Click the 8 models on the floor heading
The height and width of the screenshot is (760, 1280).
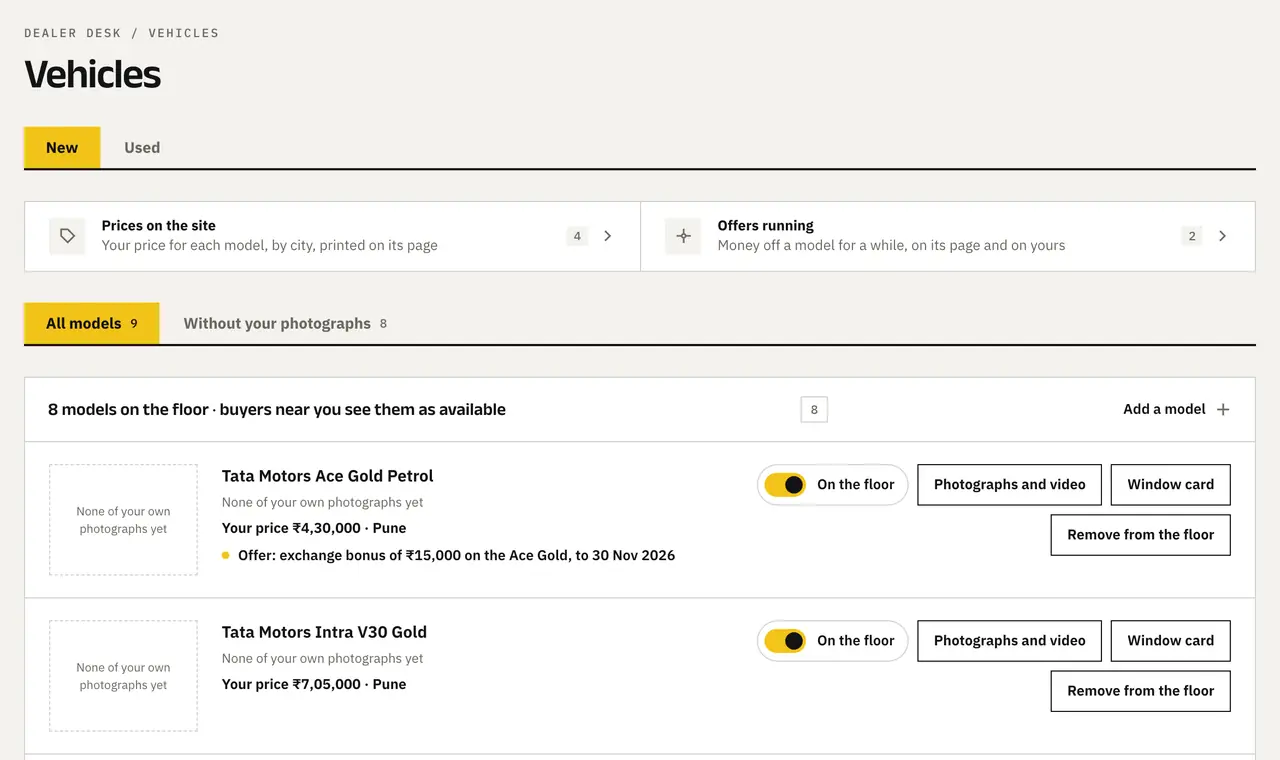pos(277,409)
